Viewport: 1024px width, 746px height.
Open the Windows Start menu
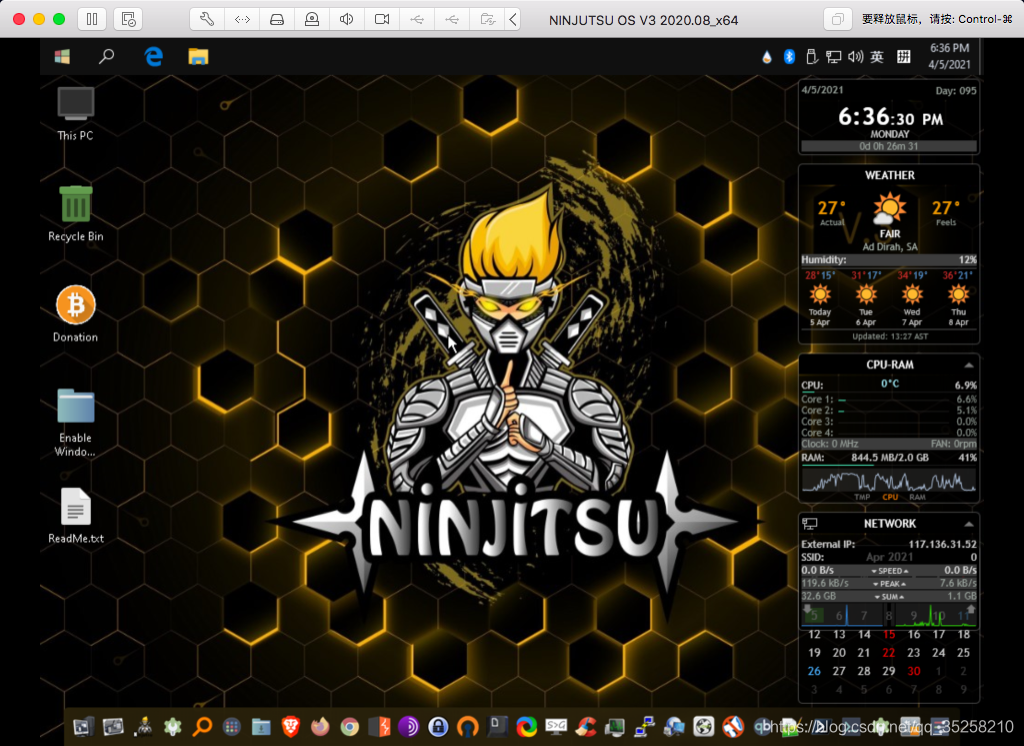[x=62, y=57]
